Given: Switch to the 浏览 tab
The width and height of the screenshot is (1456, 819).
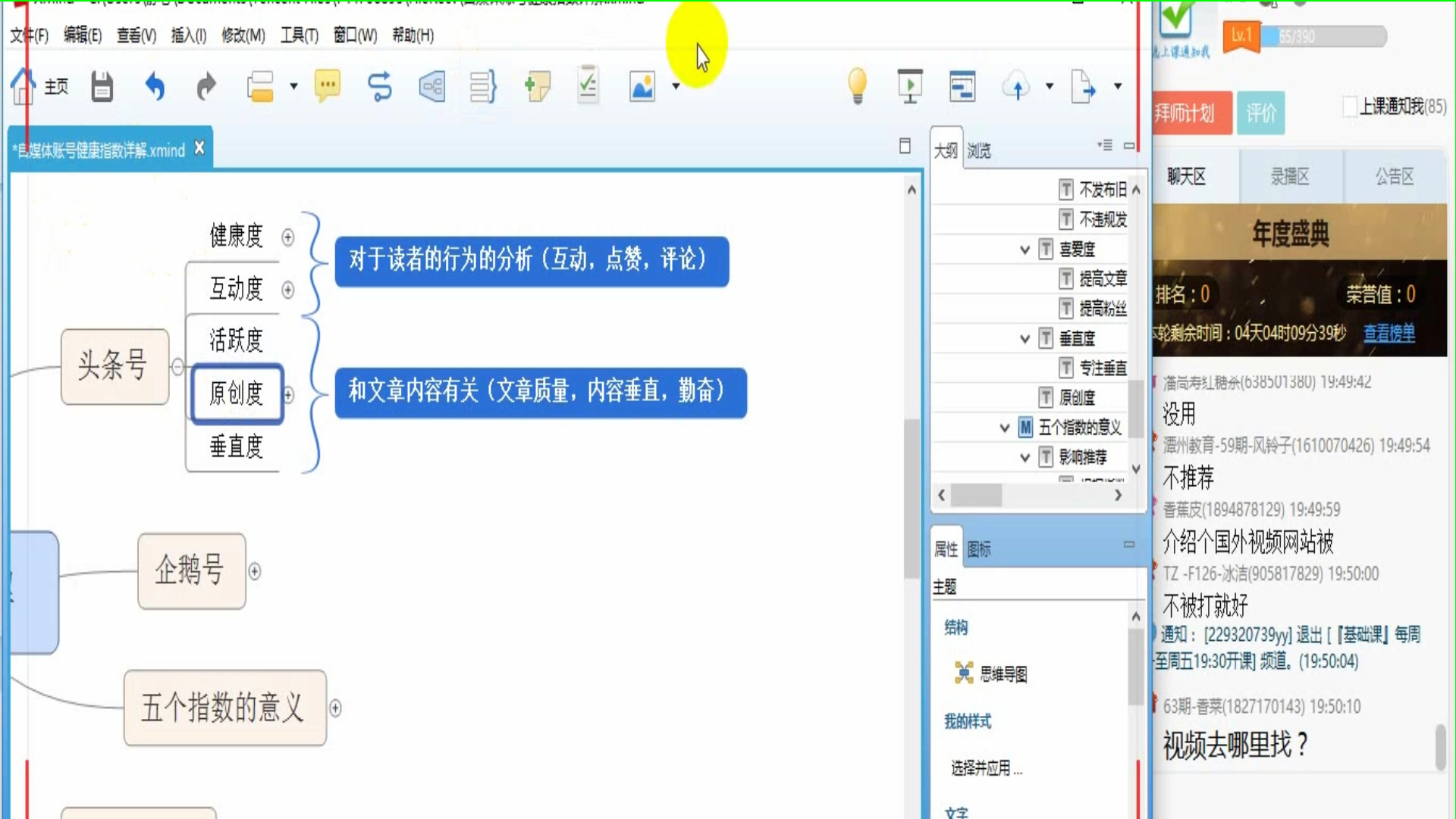Looking at the screenshot, I should [979, 150].
